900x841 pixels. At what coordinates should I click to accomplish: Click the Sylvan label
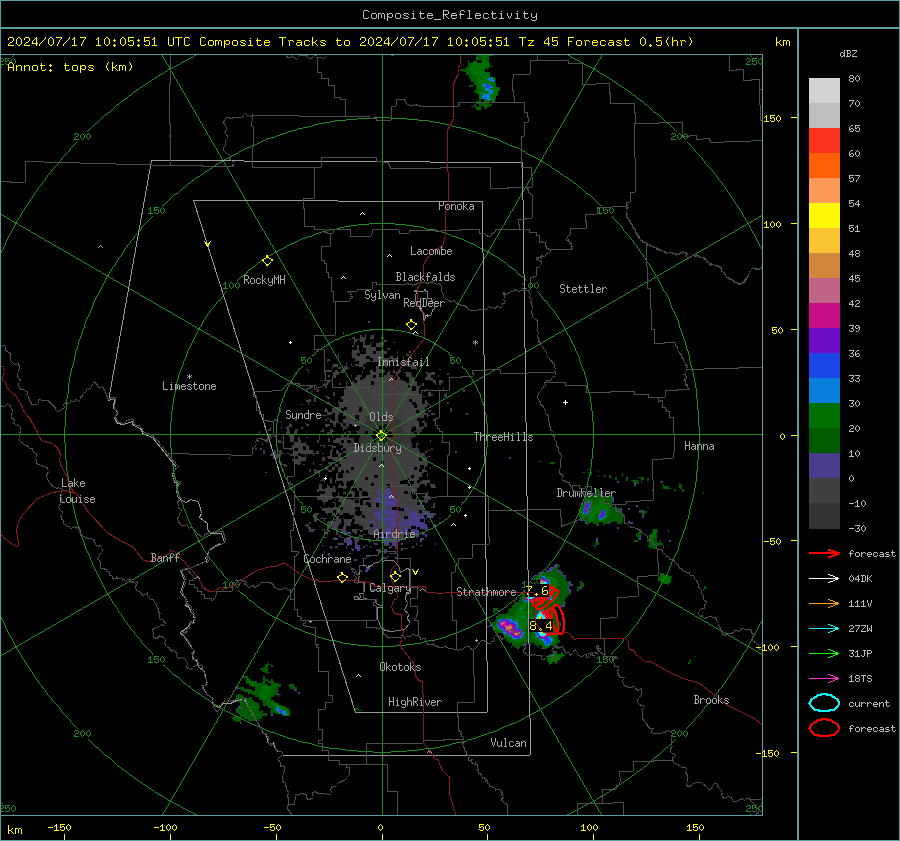(382, 296)
